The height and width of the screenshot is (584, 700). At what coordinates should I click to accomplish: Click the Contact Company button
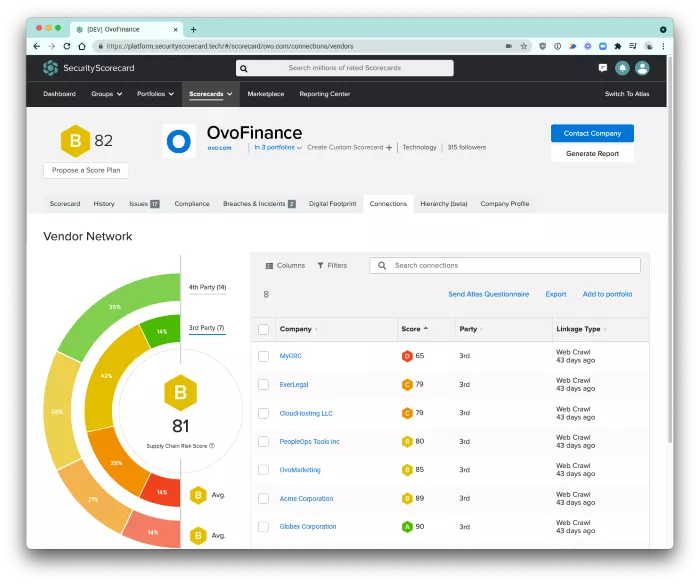(592, 133)
